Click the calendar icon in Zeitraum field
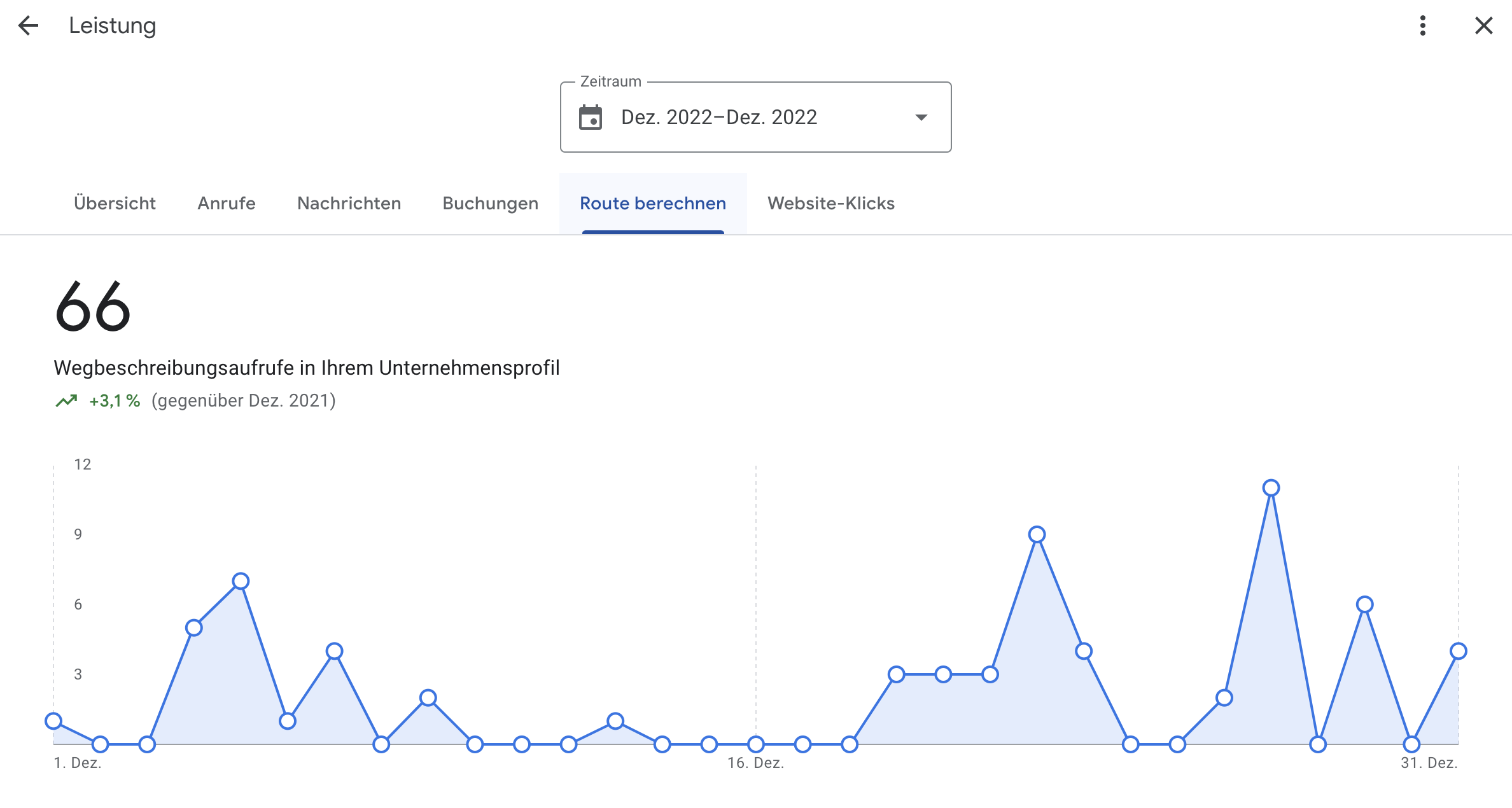1512x808 pixels. [x=590, y=118]
